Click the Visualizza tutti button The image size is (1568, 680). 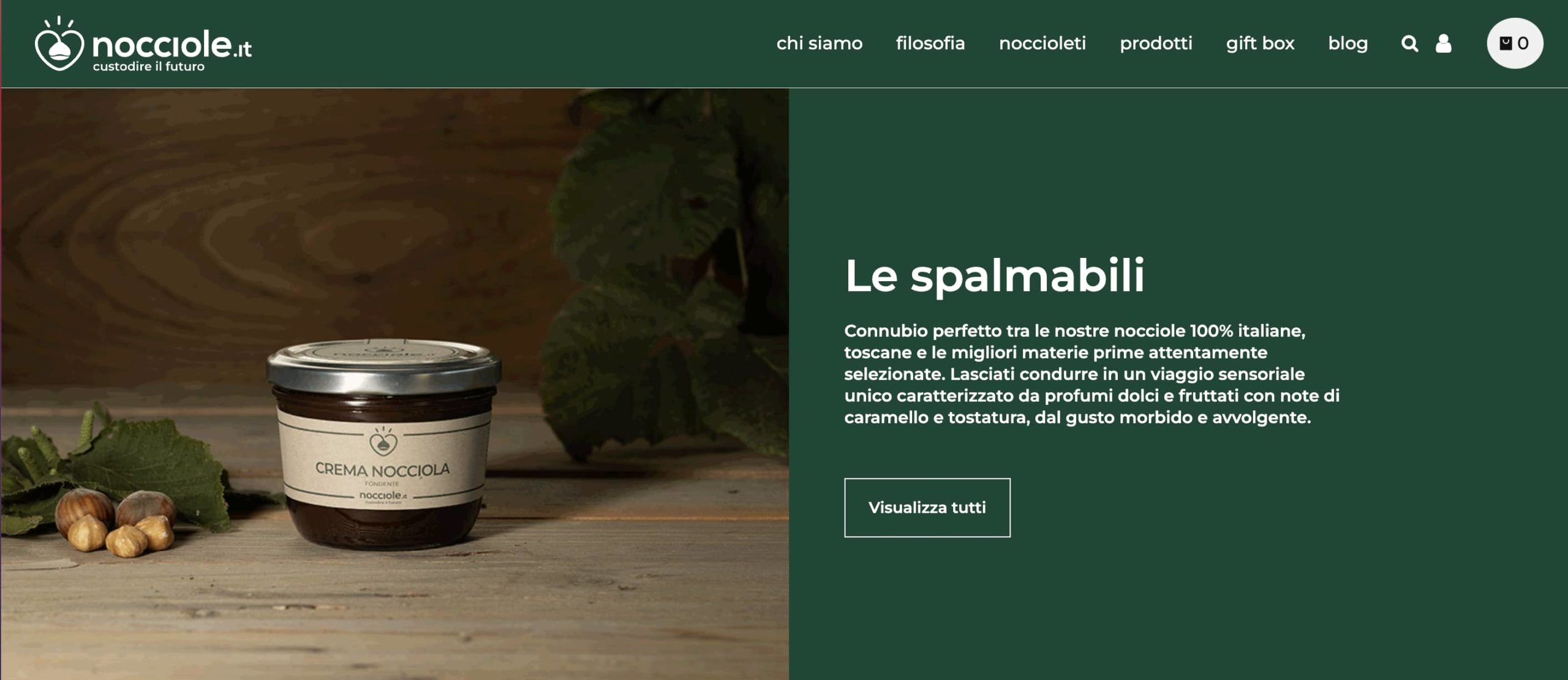tap(927, 507)
